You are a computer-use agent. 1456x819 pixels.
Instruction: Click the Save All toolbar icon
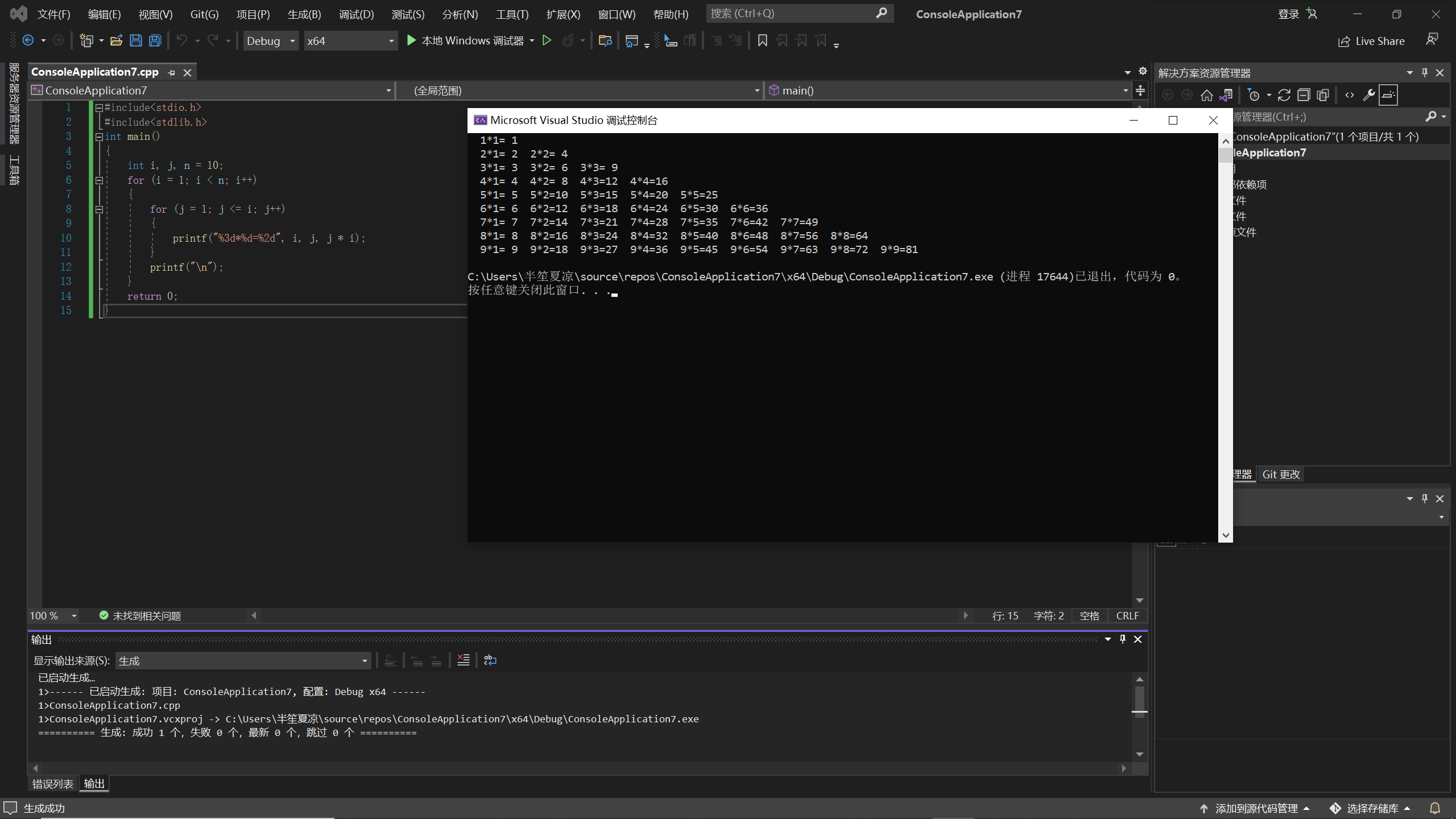coord(155,40)
